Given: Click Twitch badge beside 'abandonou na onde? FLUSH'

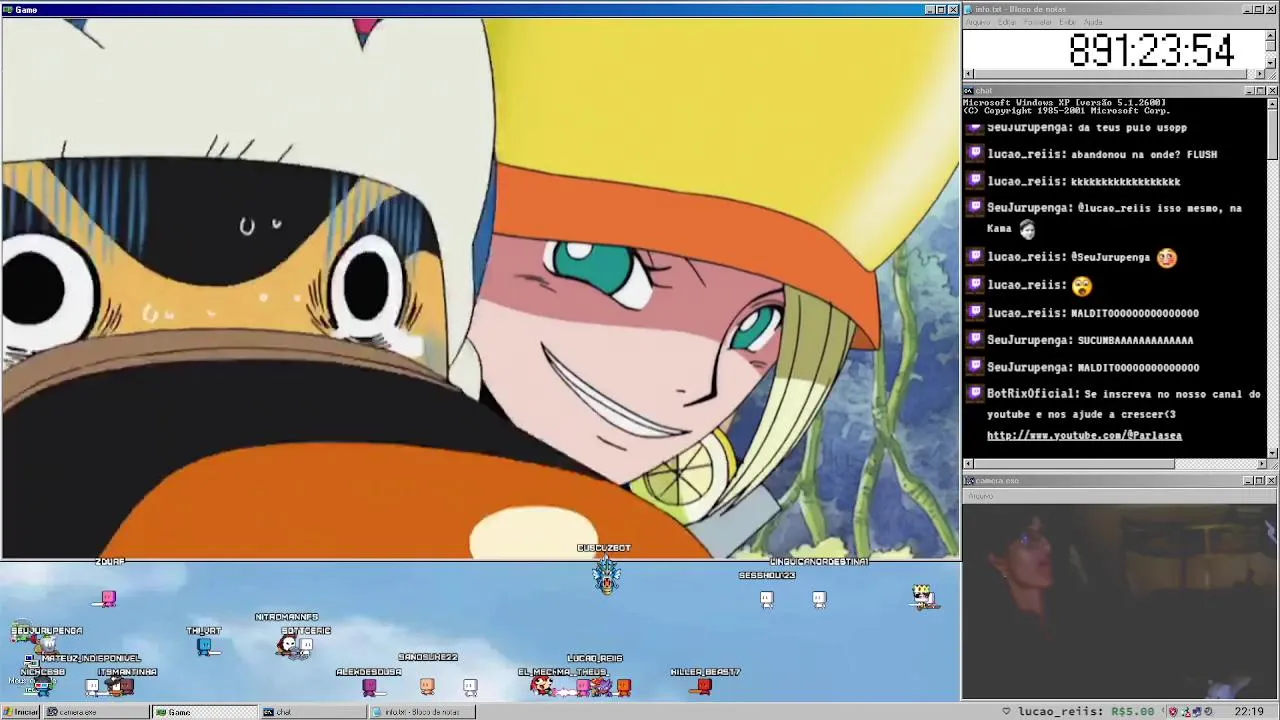Looking at the screenshot, I should pyautogui.click(x=976, y=154).
